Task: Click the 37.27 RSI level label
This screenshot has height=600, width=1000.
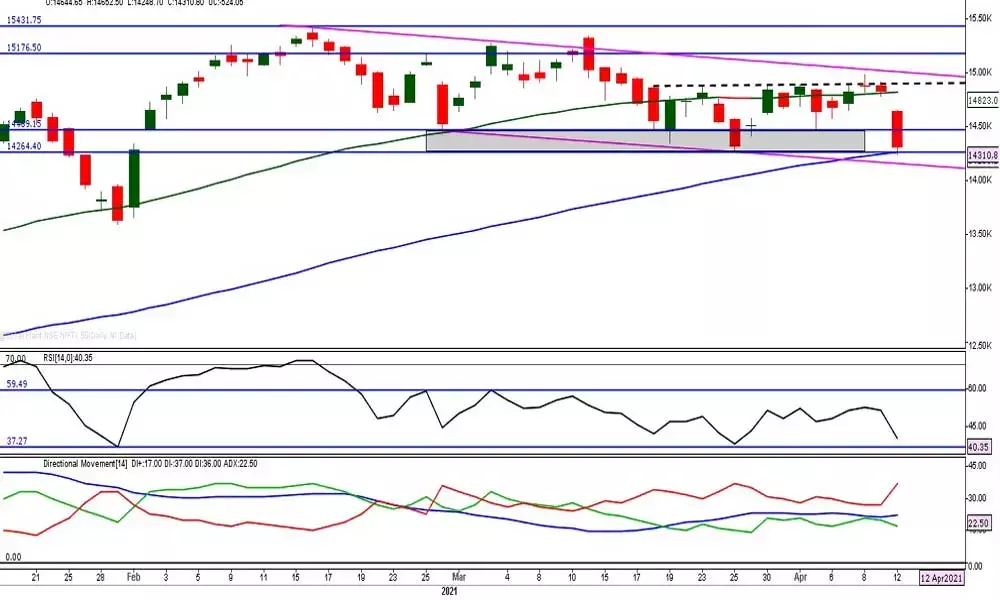Action: [18, 440]
